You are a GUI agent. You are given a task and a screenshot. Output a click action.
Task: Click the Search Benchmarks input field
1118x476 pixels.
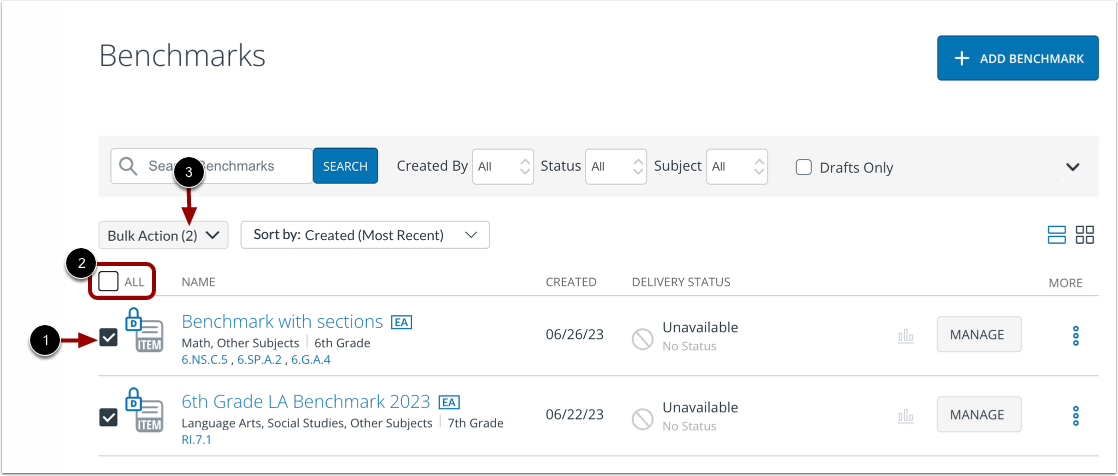[212, 166]
